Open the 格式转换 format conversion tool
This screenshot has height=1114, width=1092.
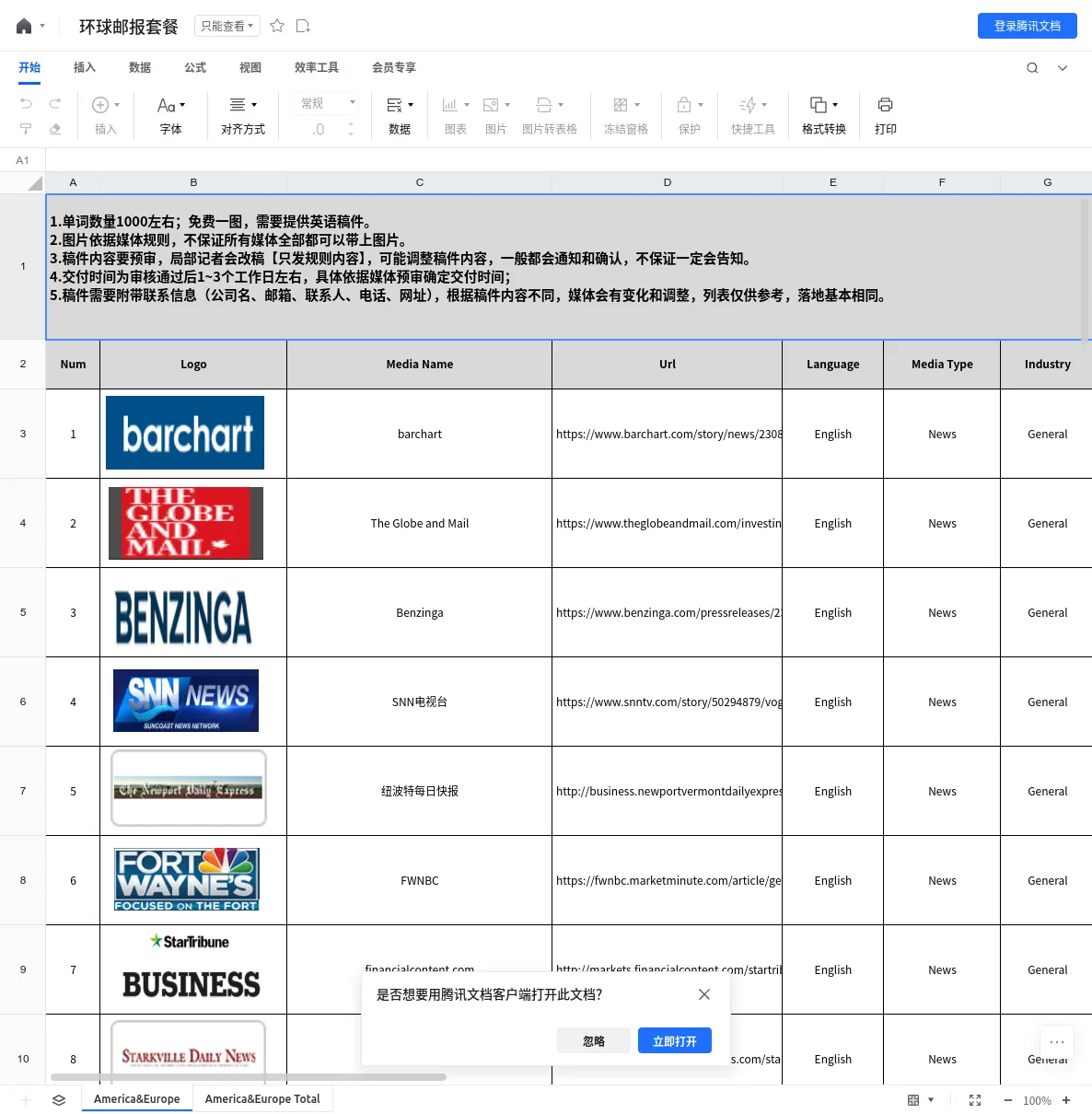pos(824,116)
